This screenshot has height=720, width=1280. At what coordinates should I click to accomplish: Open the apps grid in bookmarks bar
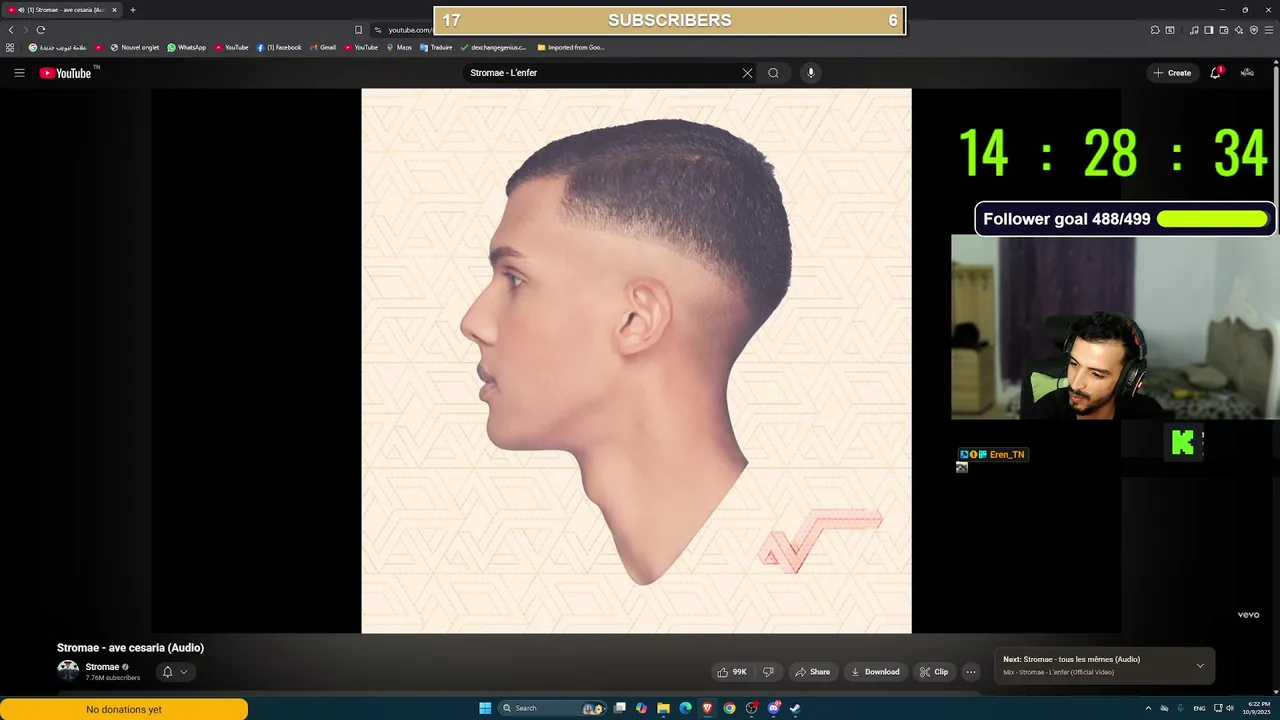(10, 47)
